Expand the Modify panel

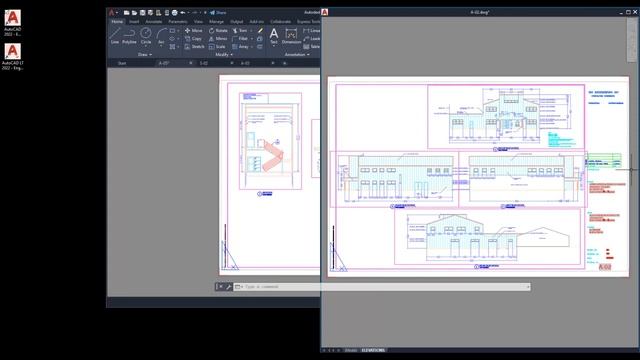[x=224, y=55]
